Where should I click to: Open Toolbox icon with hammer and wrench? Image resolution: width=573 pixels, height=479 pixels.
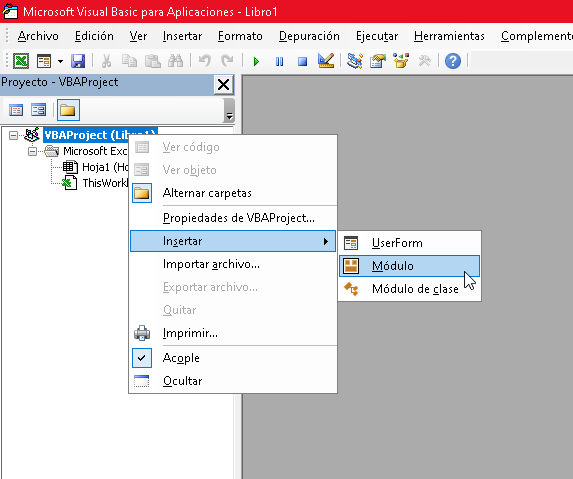424,61
